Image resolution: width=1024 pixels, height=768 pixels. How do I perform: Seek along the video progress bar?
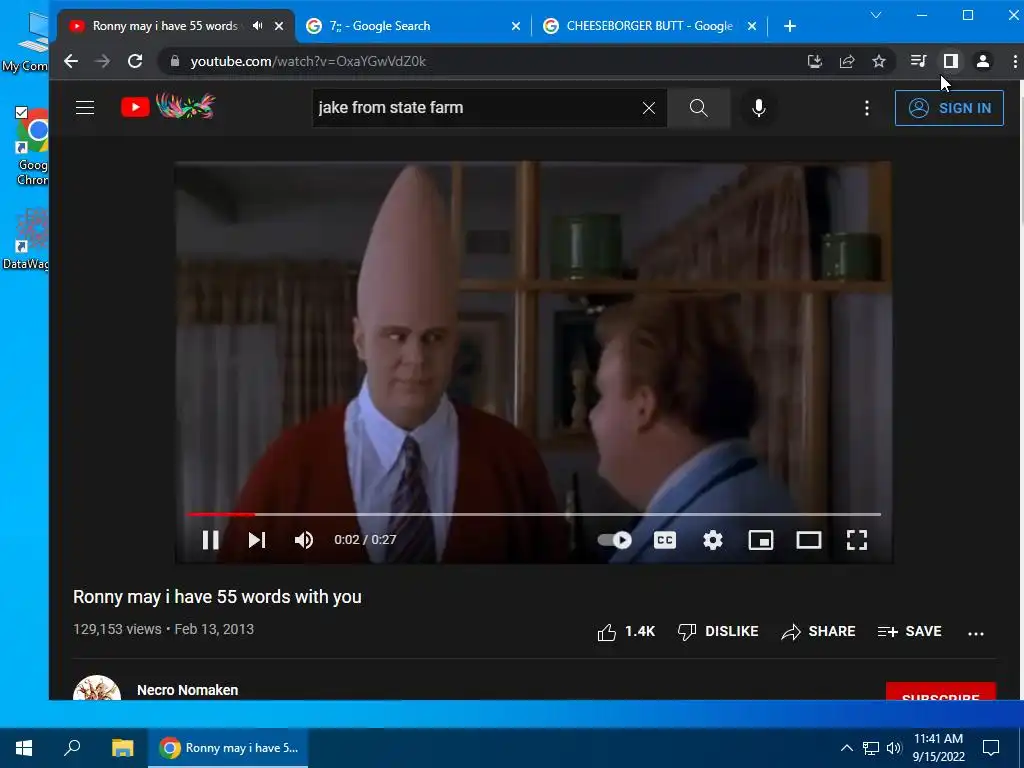[534, 515]
